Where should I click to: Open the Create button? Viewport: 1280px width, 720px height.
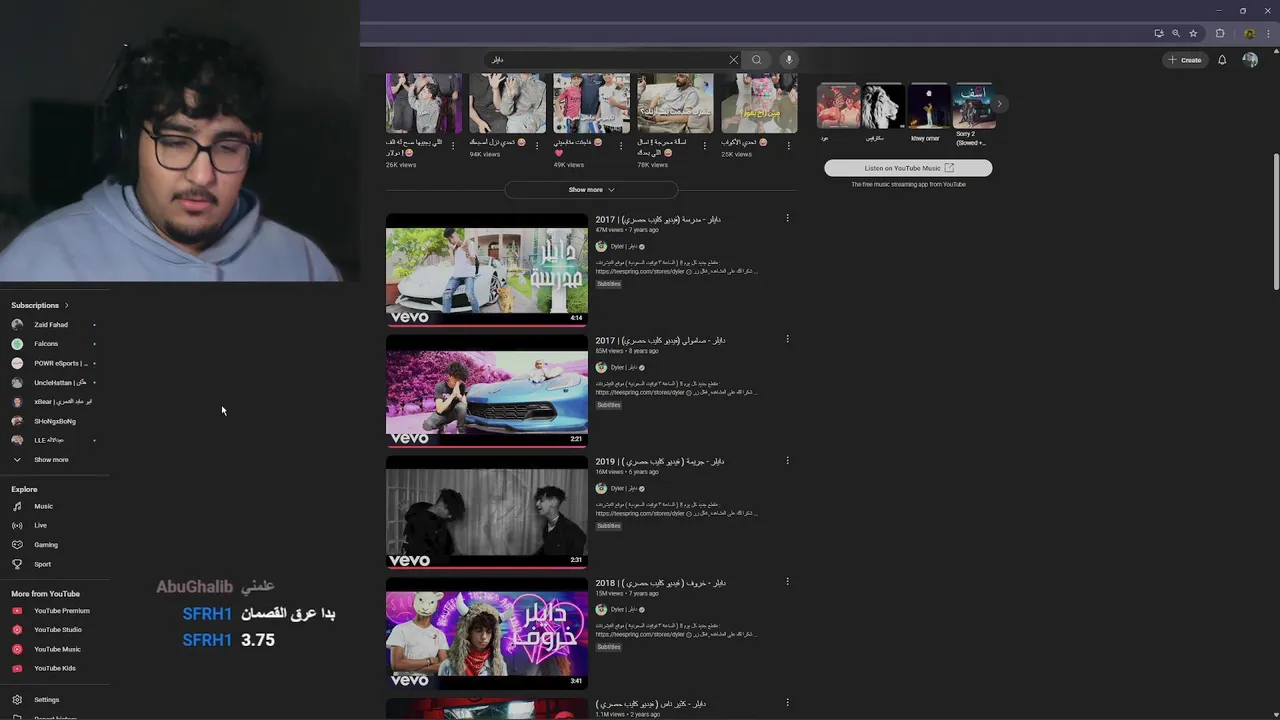tap(1185, 60)
